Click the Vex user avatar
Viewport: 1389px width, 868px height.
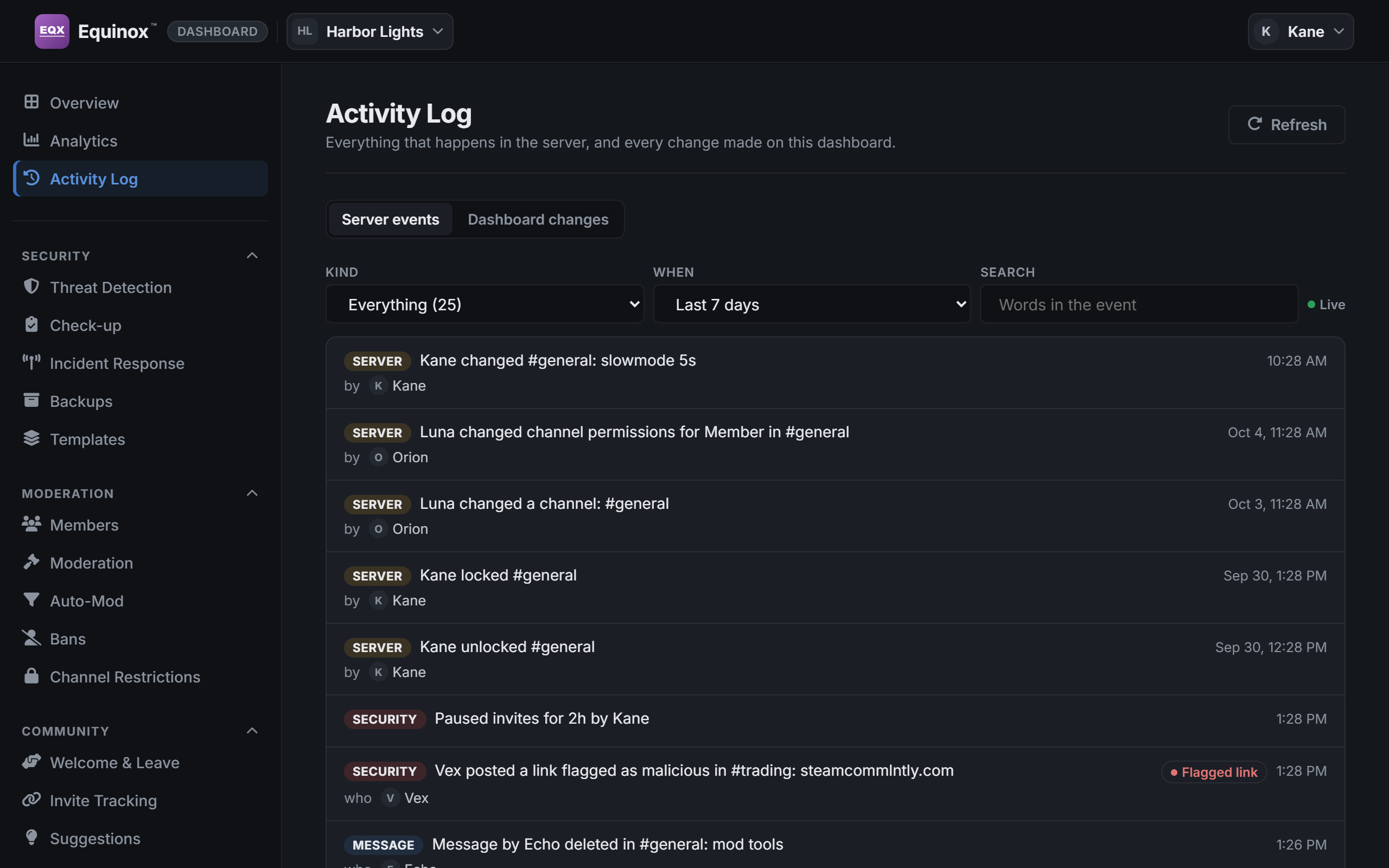coord(390,798)
